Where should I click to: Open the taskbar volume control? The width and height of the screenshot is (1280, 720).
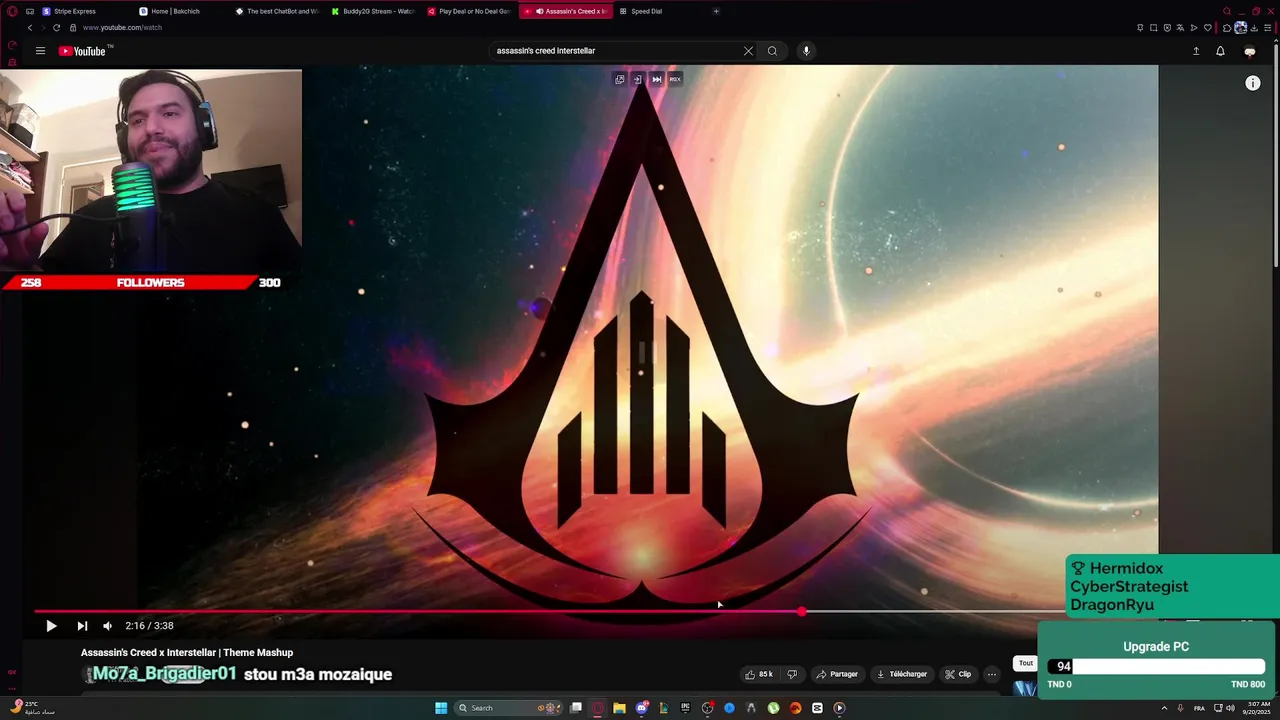1230,708
